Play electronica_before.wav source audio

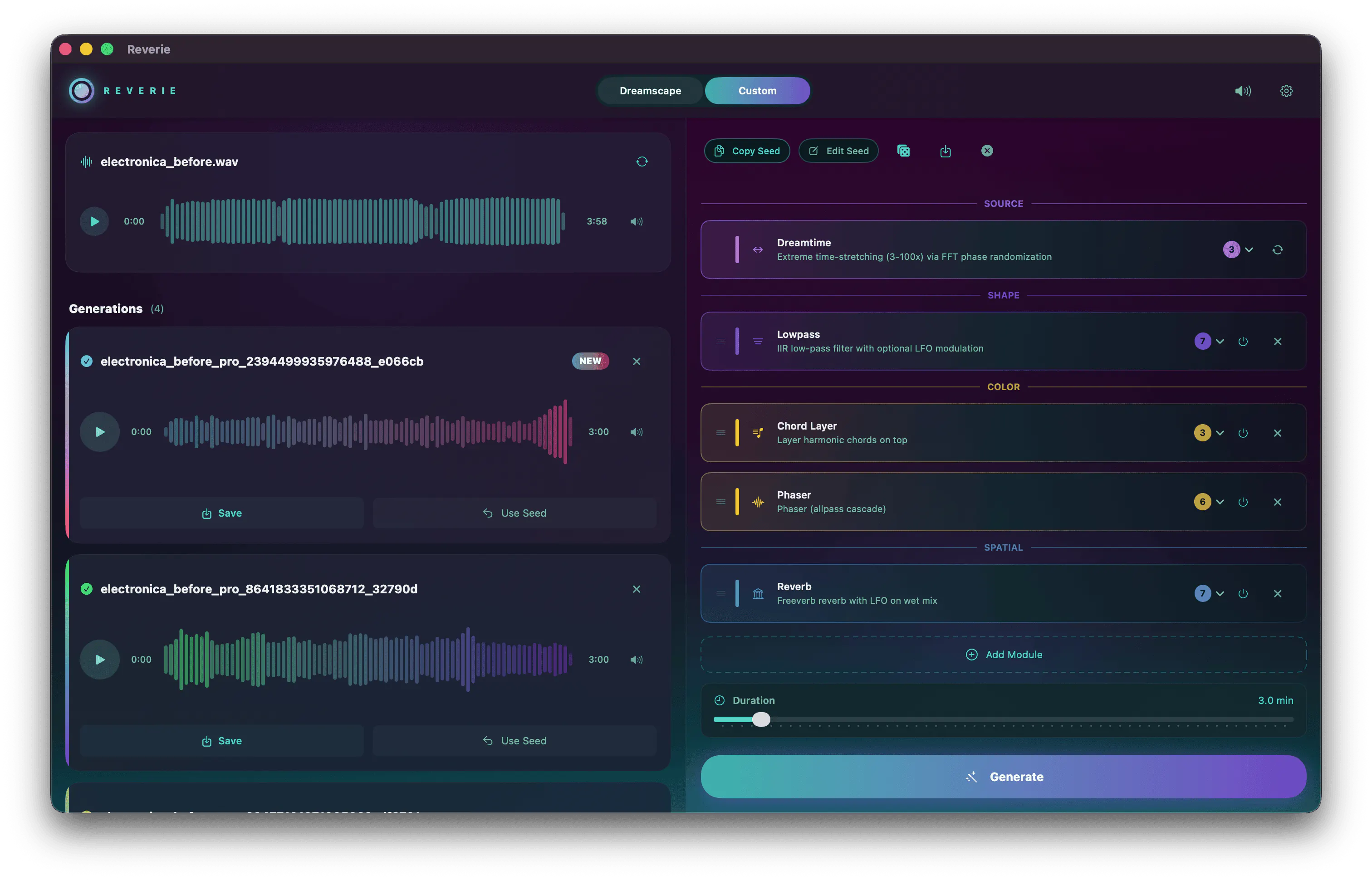94,221
